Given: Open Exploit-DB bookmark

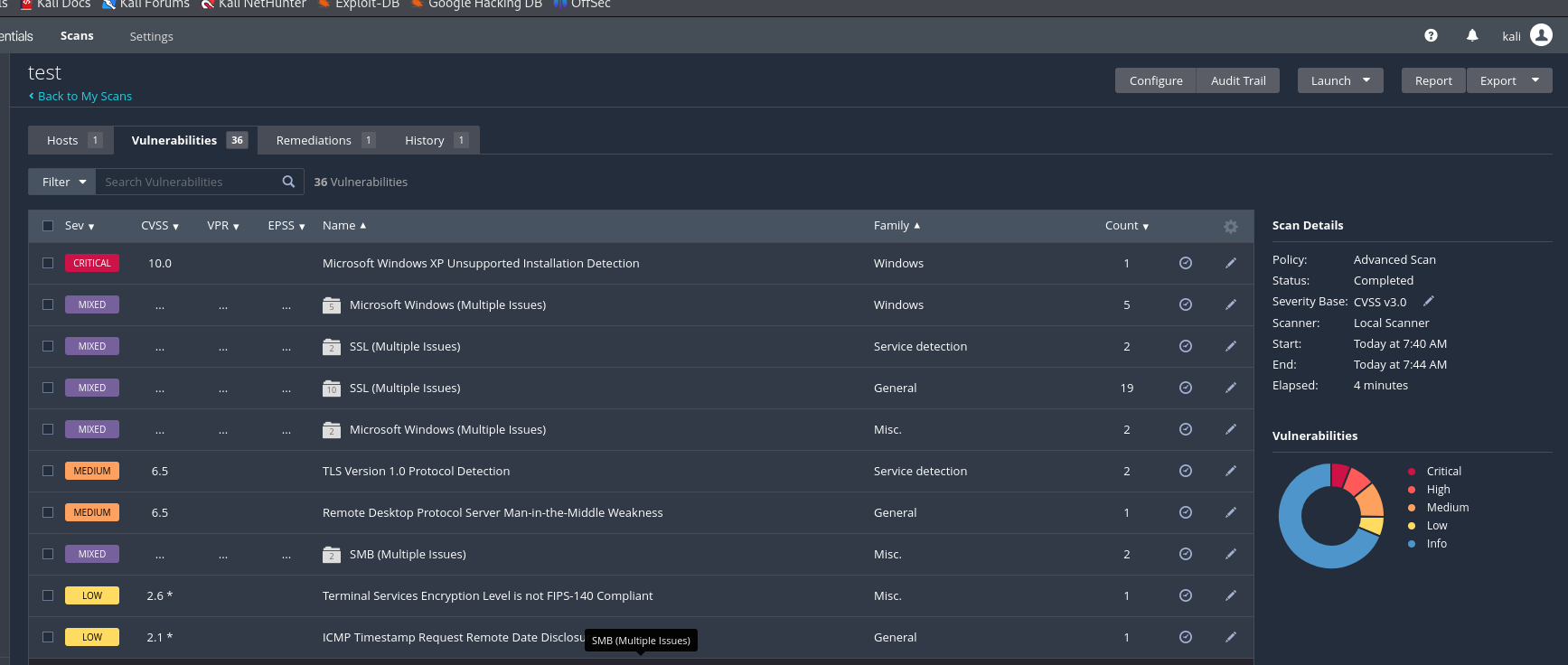Looking at the screenshot, I should pyautogui.click(x=358, y=5).
